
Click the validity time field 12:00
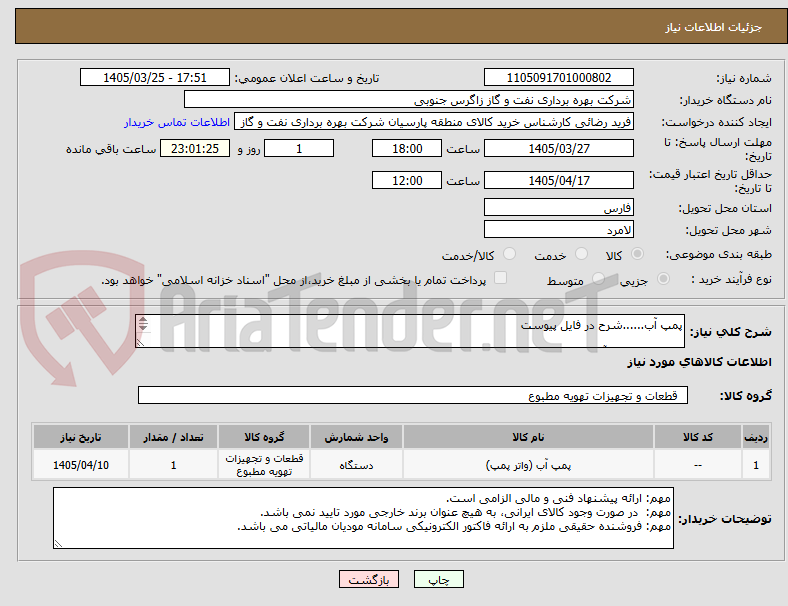point(407,180)
